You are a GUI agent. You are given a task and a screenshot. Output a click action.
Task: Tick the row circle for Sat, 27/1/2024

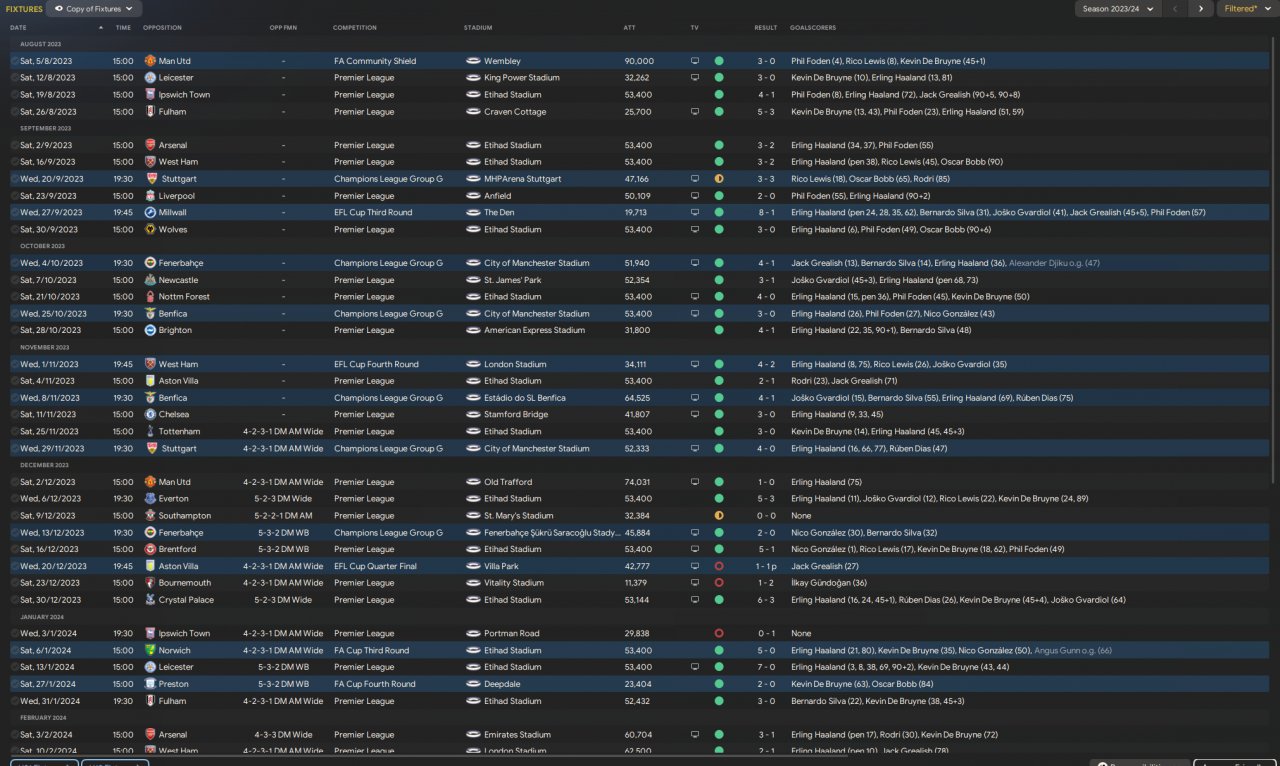tap(14, 684)
